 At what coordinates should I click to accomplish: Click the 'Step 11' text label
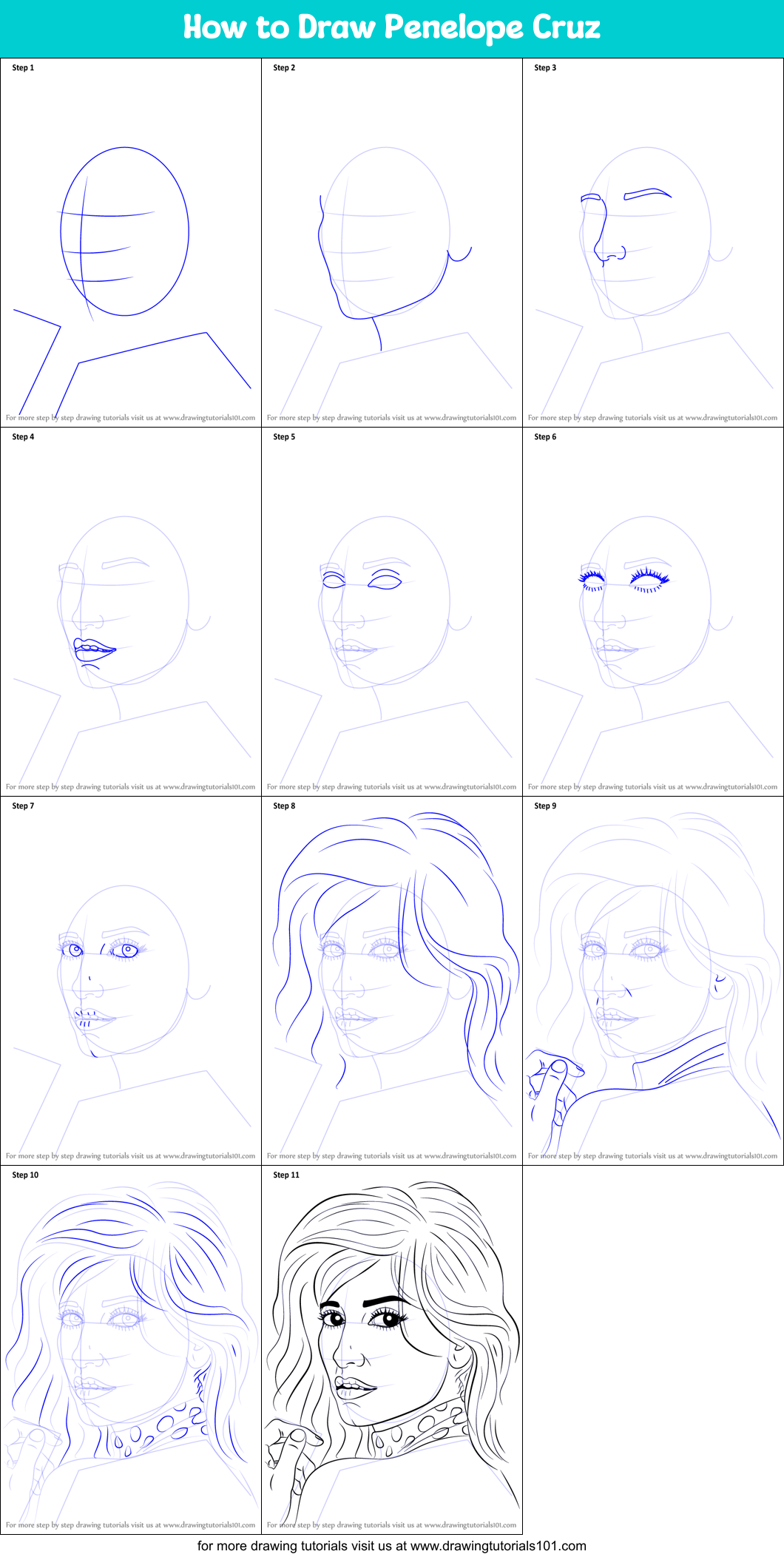[x=286, y=1175]
